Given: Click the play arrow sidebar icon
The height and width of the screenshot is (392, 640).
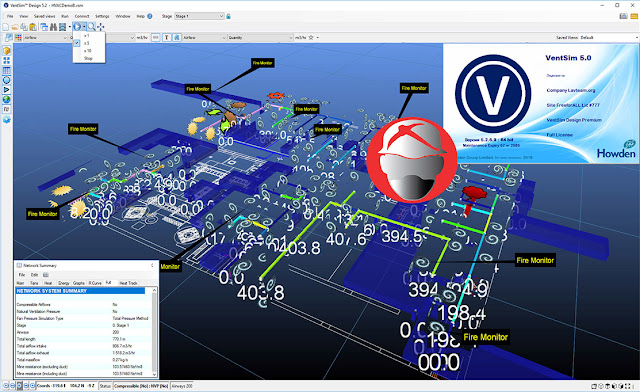Looking at the screenshot, I should point(7,90).
